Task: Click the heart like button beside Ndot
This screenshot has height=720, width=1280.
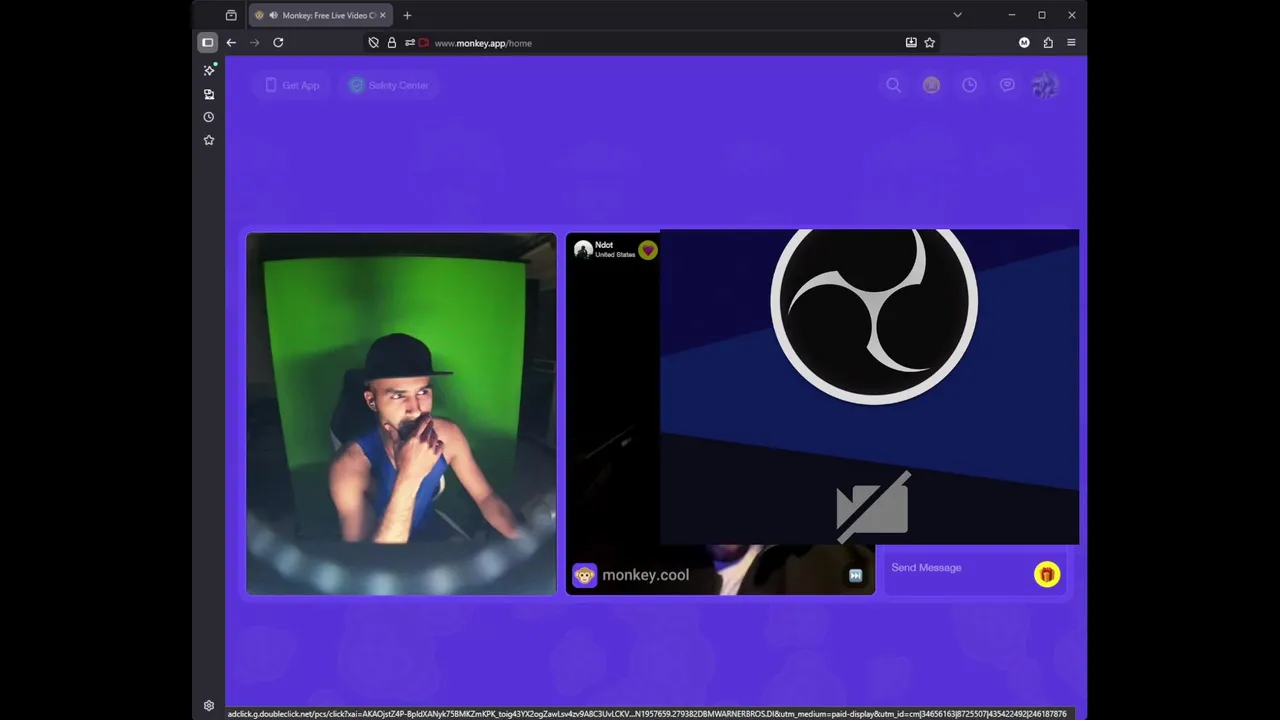Action: (648, 250)
